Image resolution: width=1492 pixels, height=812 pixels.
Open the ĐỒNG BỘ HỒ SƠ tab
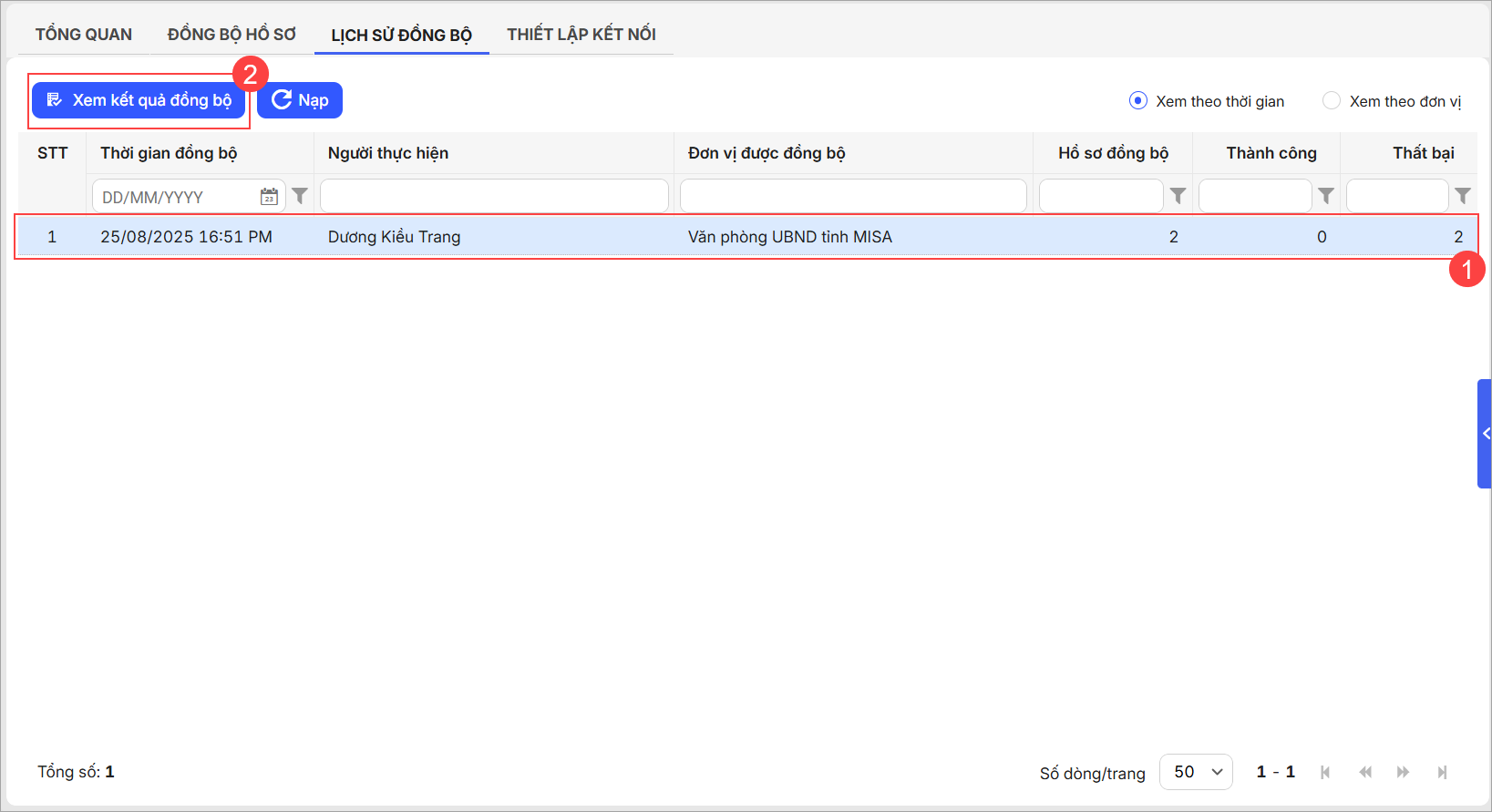(232, 35)
